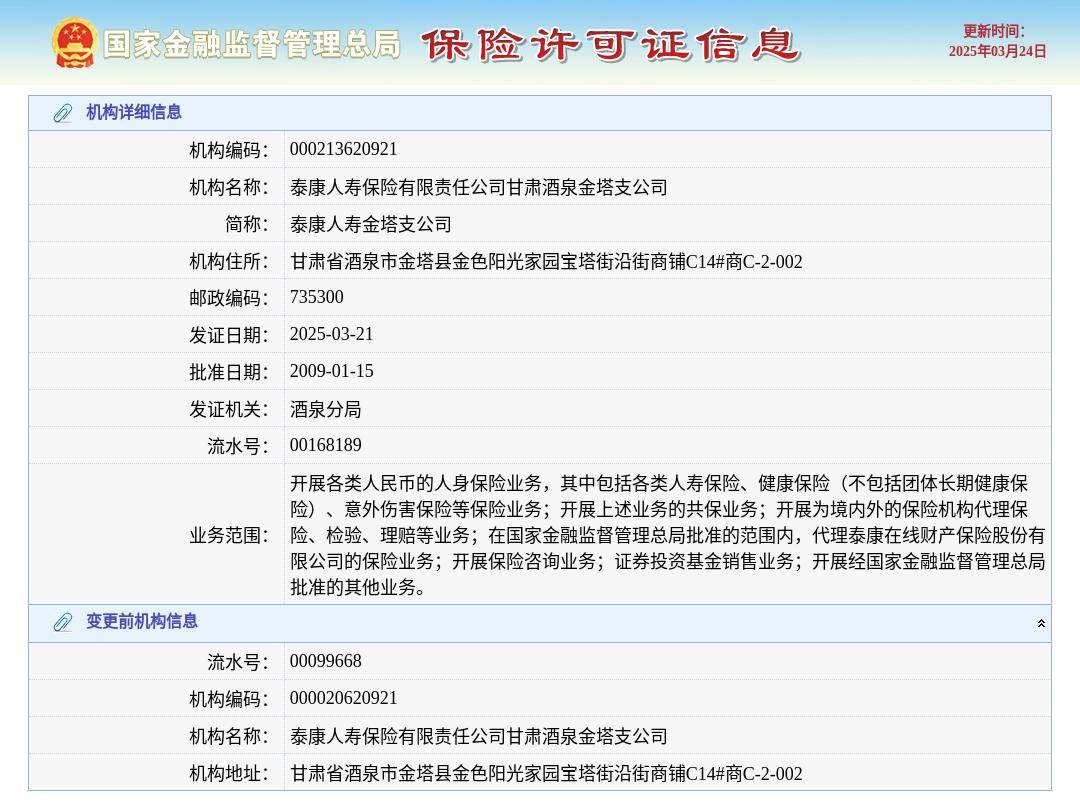This screenshot has width=1080, height=805.
Task: Click the paperclip icon beside 机构详细信息
Action: [63, 113]
